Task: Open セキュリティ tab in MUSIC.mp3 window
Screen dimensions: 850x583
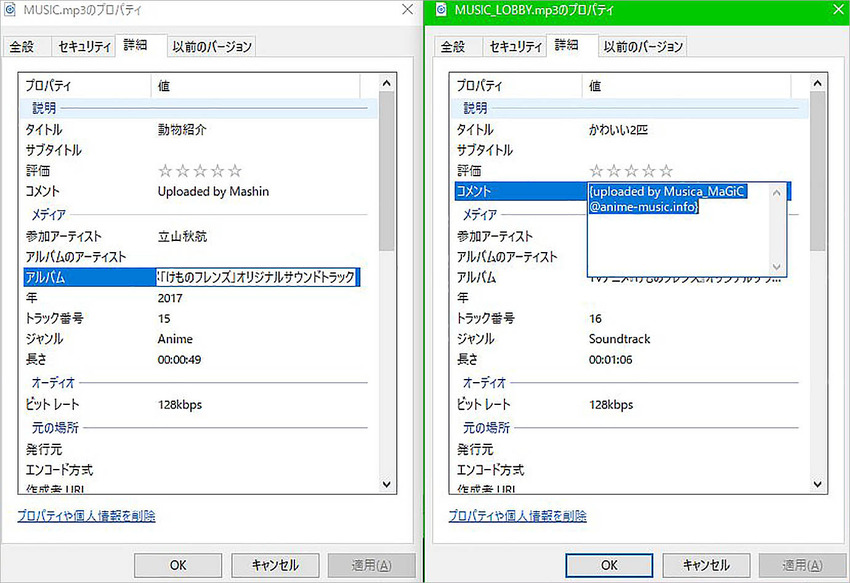Action: point(84,47)
